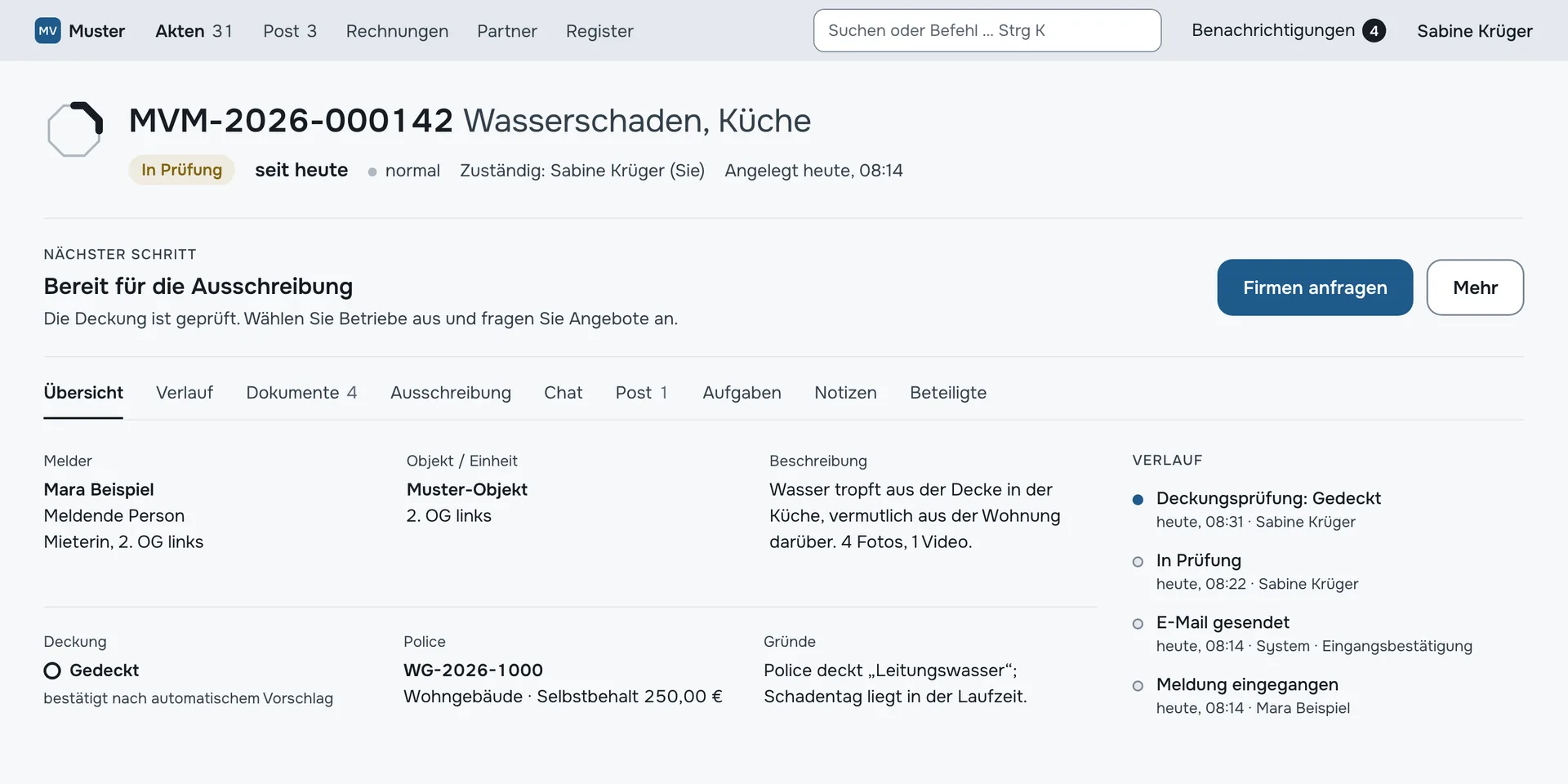The image size is (1568, 784).
Task: Click the timeline dot beside In Prüfung entry
Action: pos(1138,561)
